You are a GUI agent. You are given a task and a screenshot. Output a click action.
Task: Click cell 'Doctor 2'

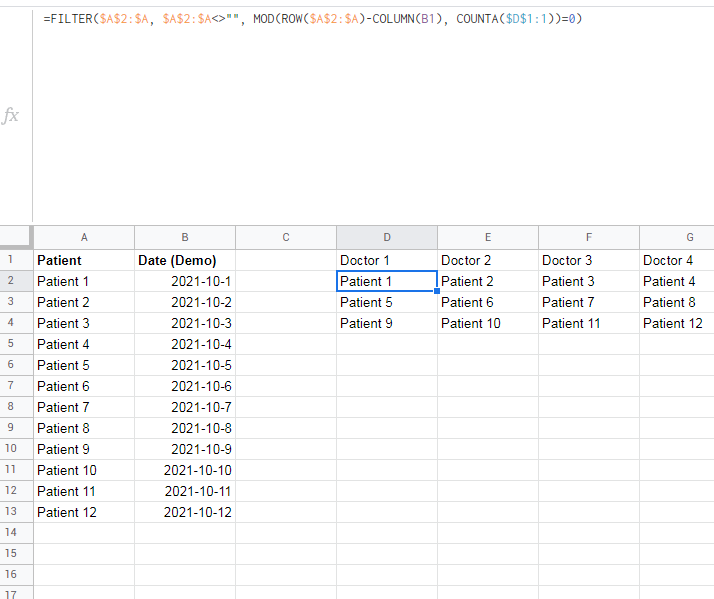tap(488, 260)
